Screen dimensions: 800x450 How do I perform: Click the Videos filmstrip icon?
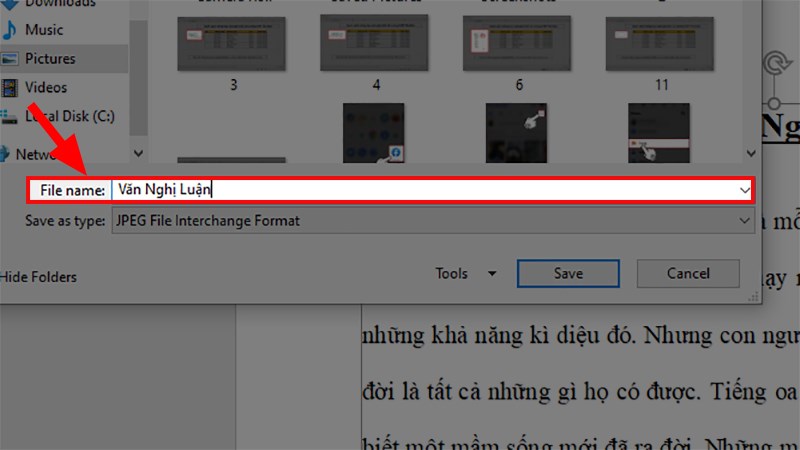[x=9, y=88]
